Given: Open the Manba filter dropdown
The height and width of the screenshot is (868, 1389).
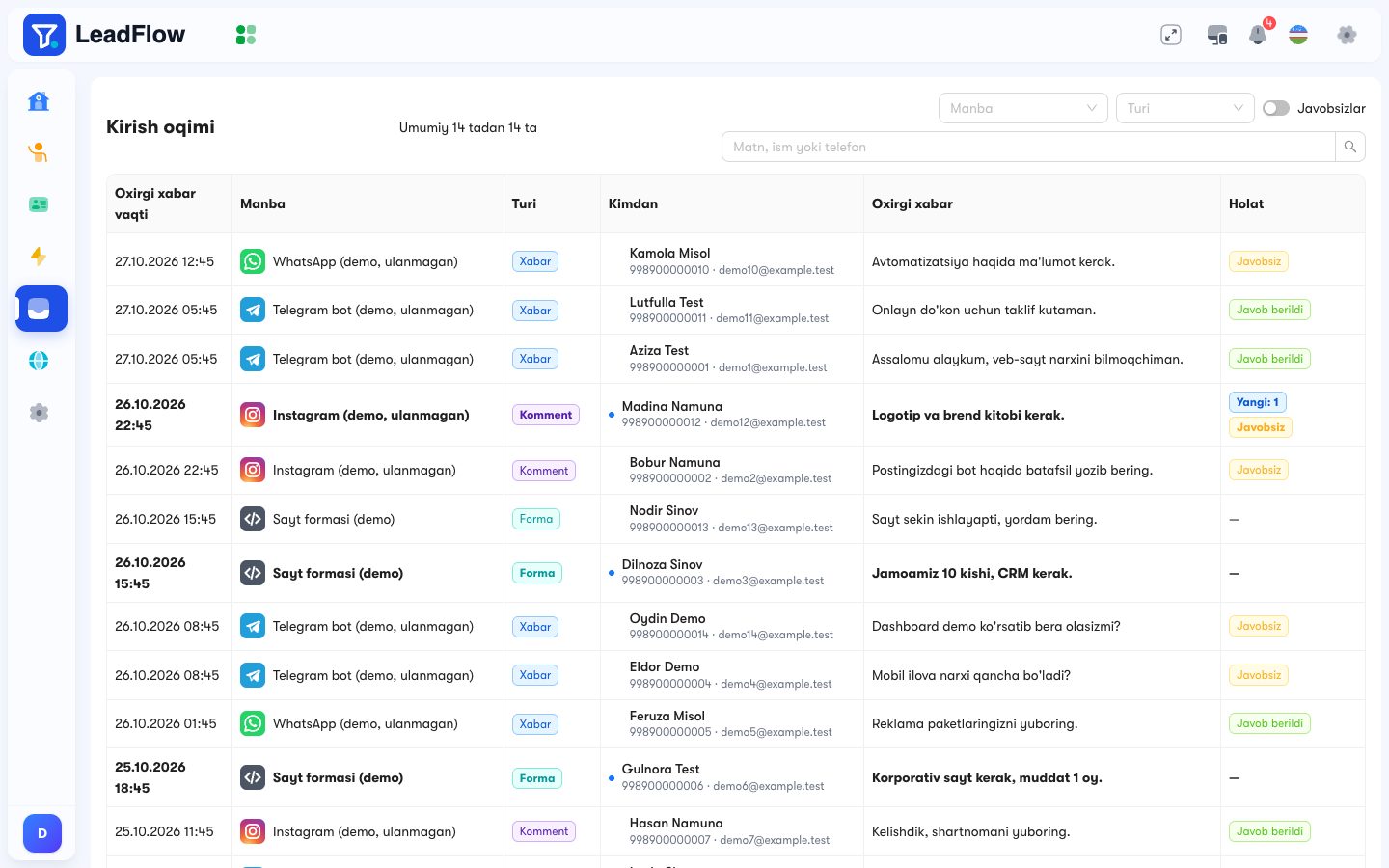Looking at the screenshot, I should tap(1023, 108).
